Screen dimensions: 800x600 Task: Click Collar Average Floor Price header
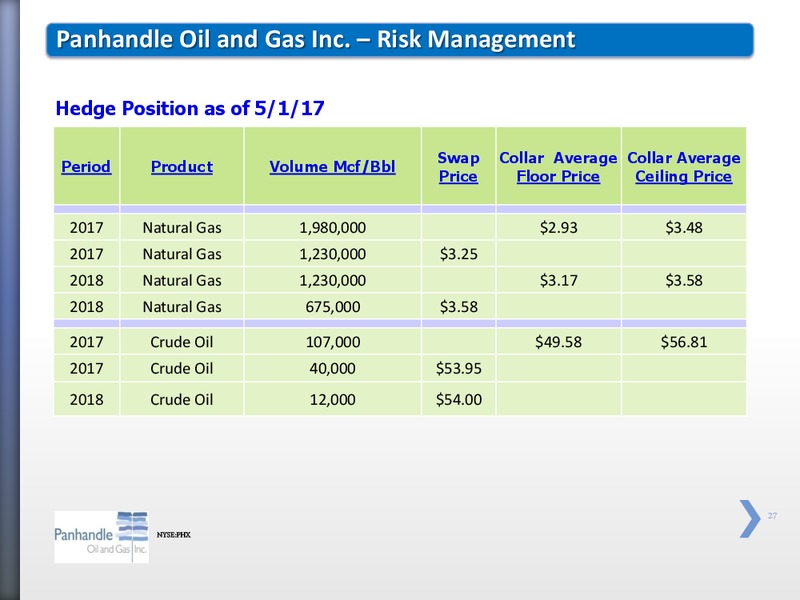558,167
